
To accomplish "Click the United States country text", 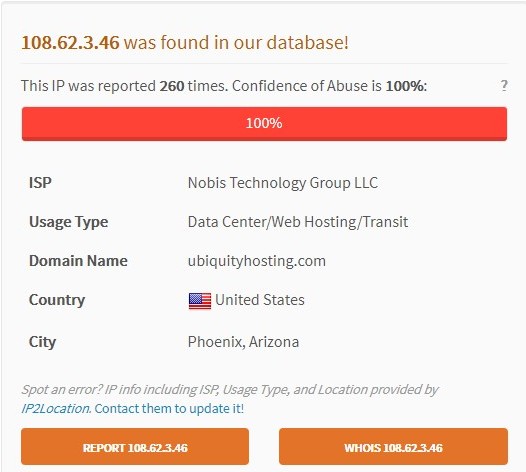I will [260, 300].
